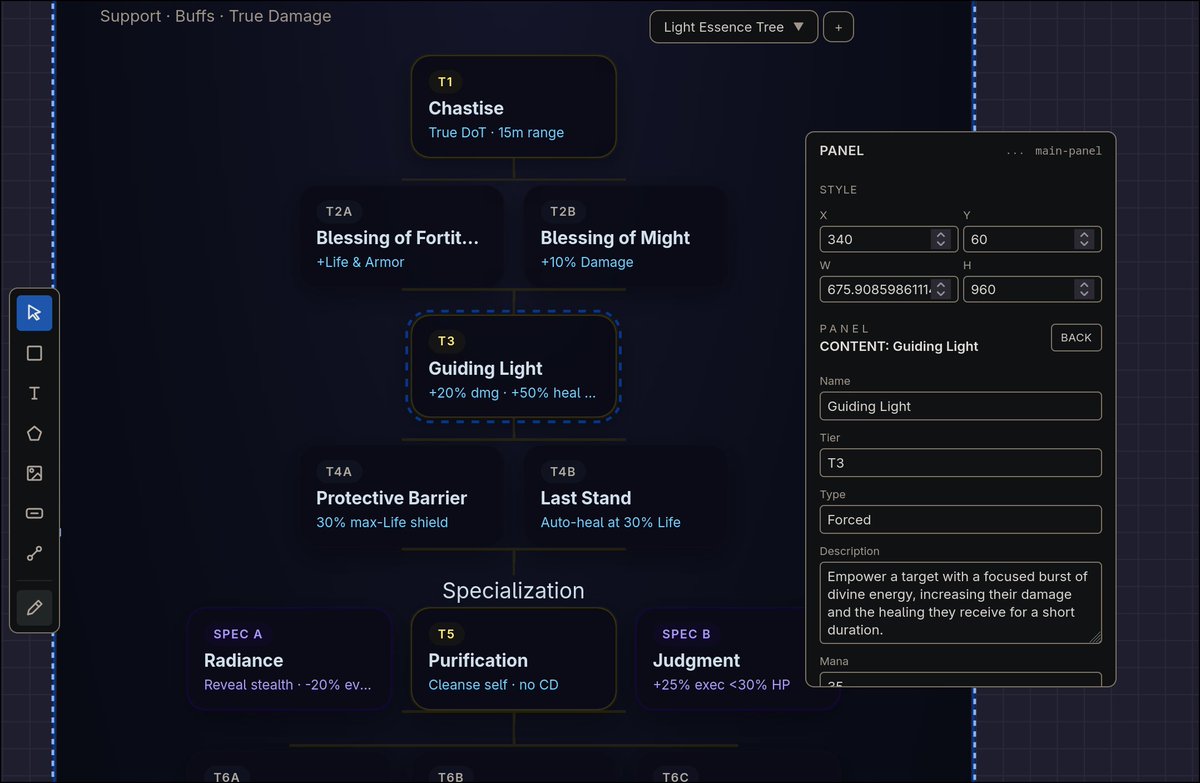Open the Light Essence Tree dropdown

[733, 27]
